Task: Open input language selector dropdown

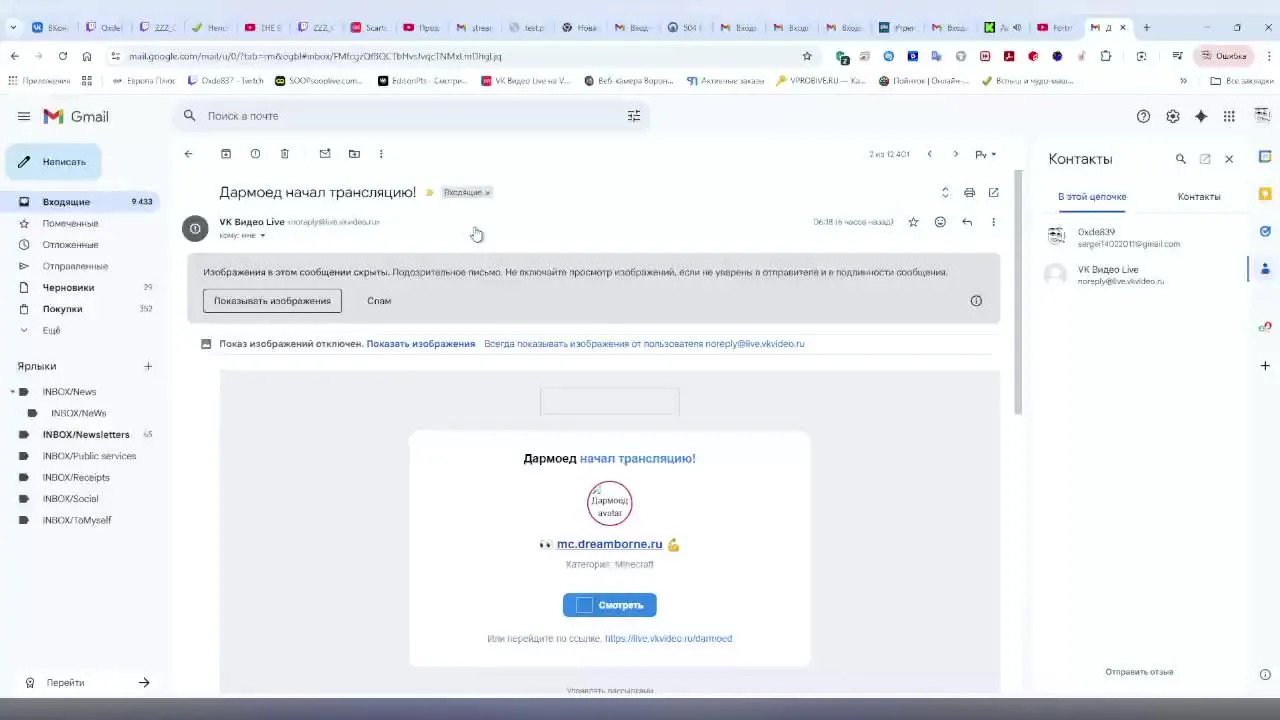Action: click(x=985, y=154)
